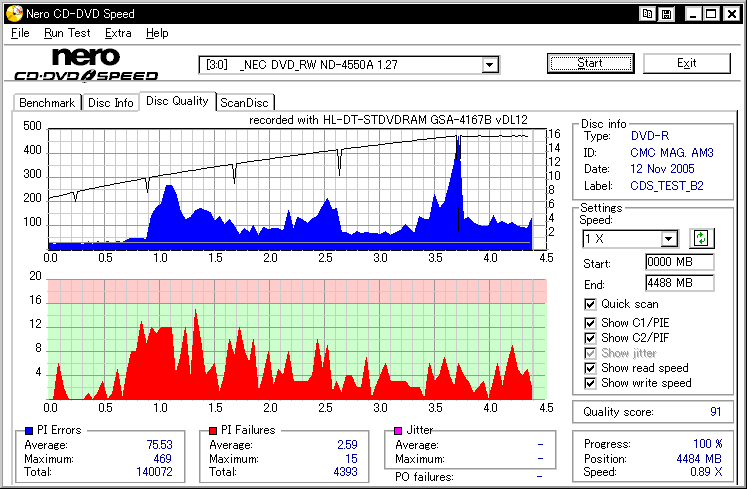Image resolution: width=747 pixels, height=489 pixels.
Task: Toggle the Show jitter checkbox
Action: point(590,353)
